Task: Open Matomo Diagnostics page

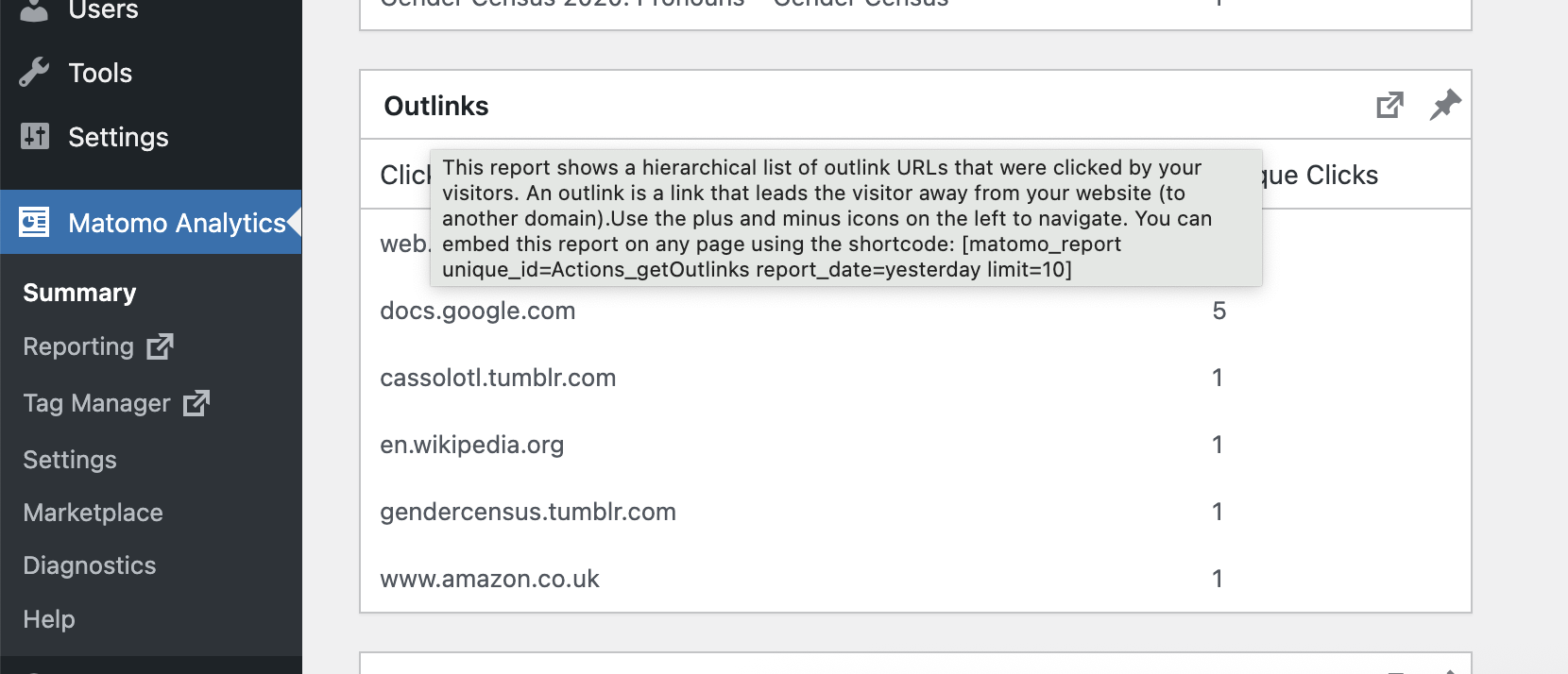Action: tap(89, 565)
